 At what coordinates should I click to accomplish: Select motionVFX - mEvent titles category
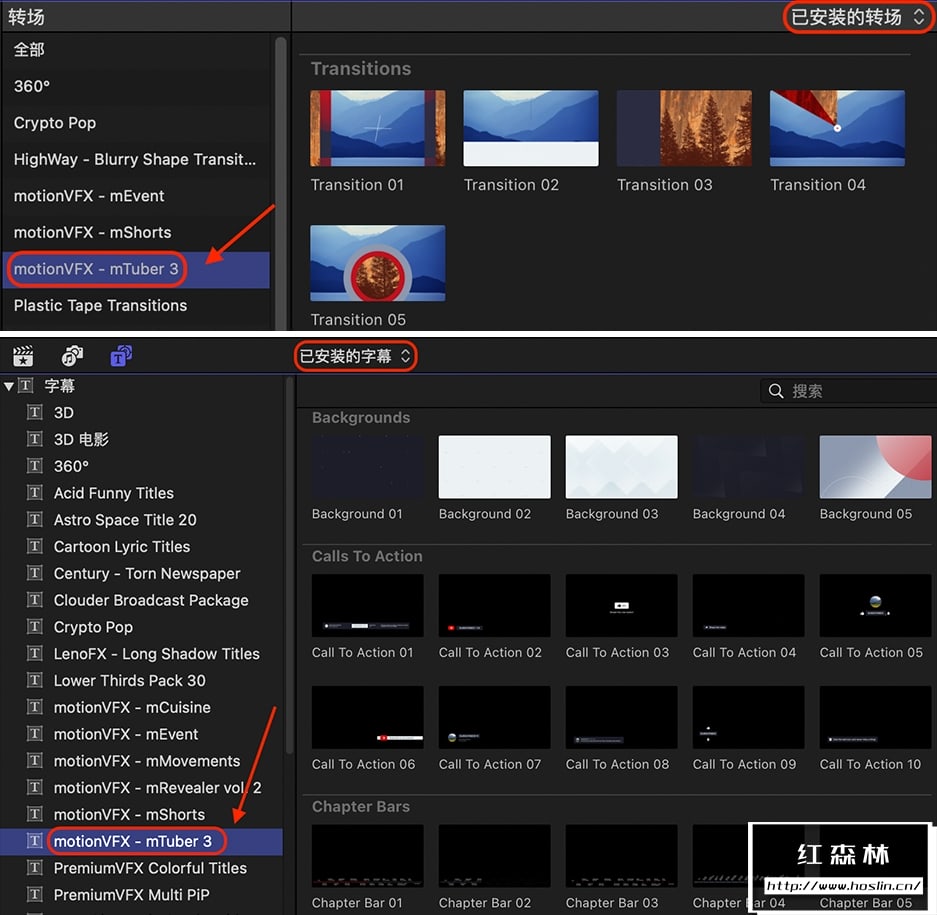tap(142, 734)
